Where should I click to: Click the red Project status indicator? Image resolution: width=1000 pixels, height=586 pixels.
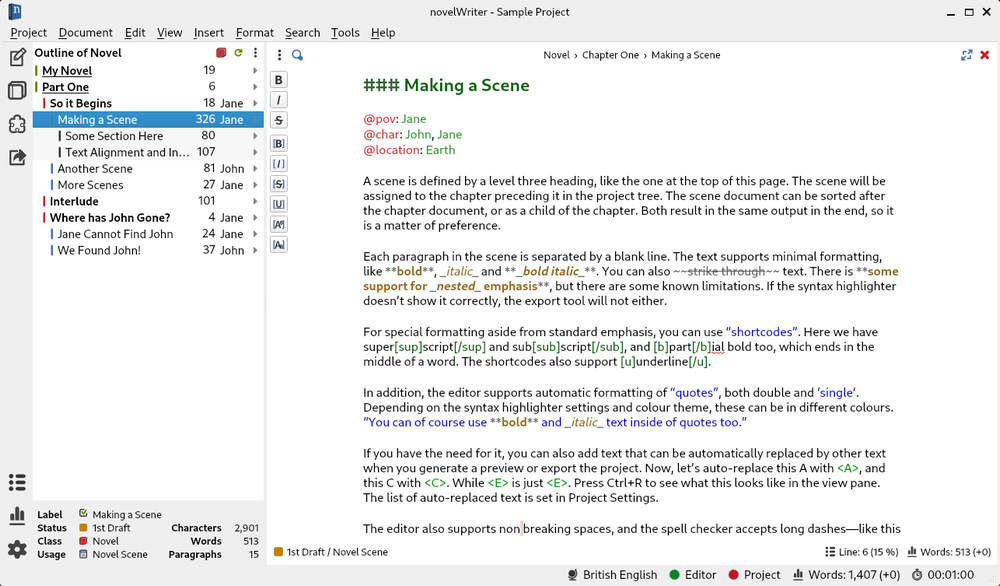pos(754,575)
